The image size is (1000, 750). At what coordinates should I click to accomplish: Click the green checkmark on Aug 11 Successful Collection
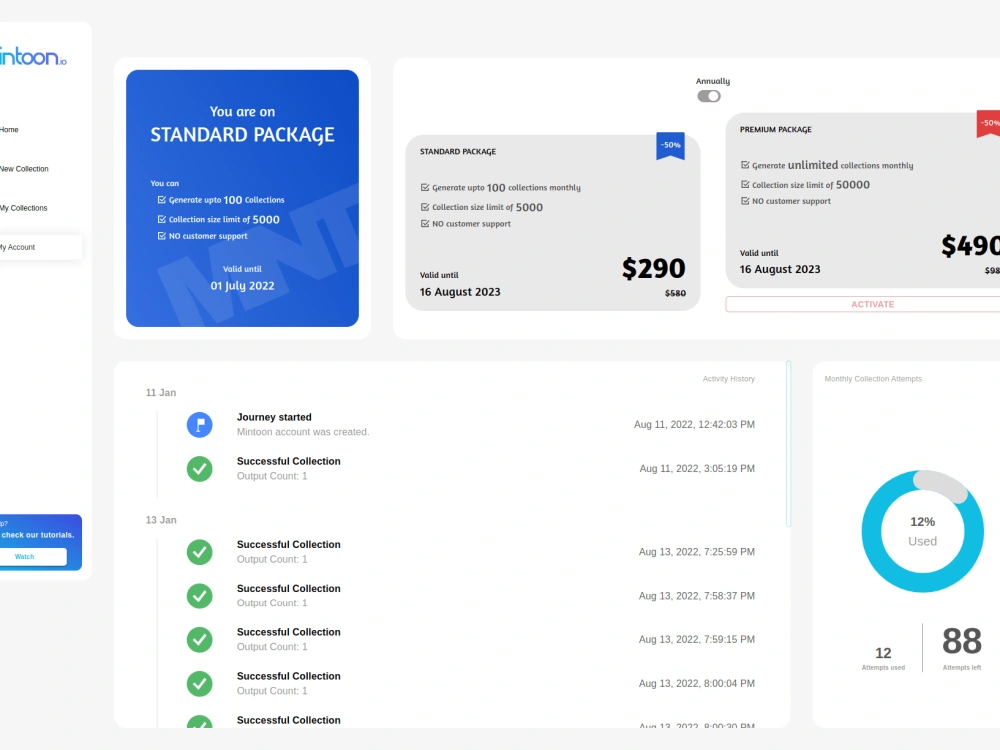[199, 468]
